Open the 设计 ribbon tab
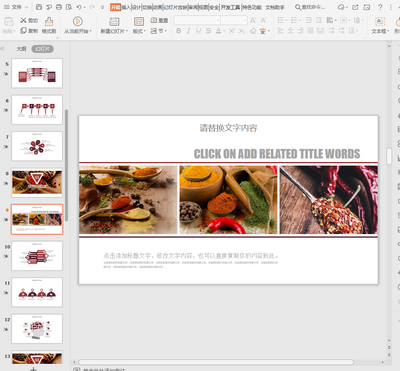This screenshot has height=371, width=400. point(137,7)
